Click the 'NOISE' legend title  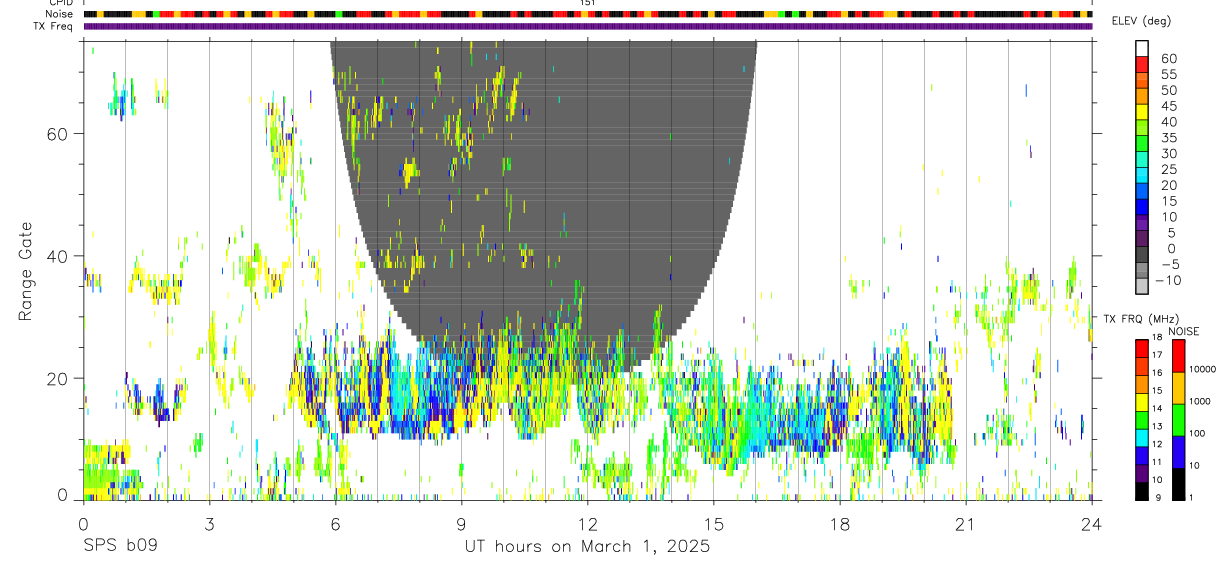click(1183, 331)
